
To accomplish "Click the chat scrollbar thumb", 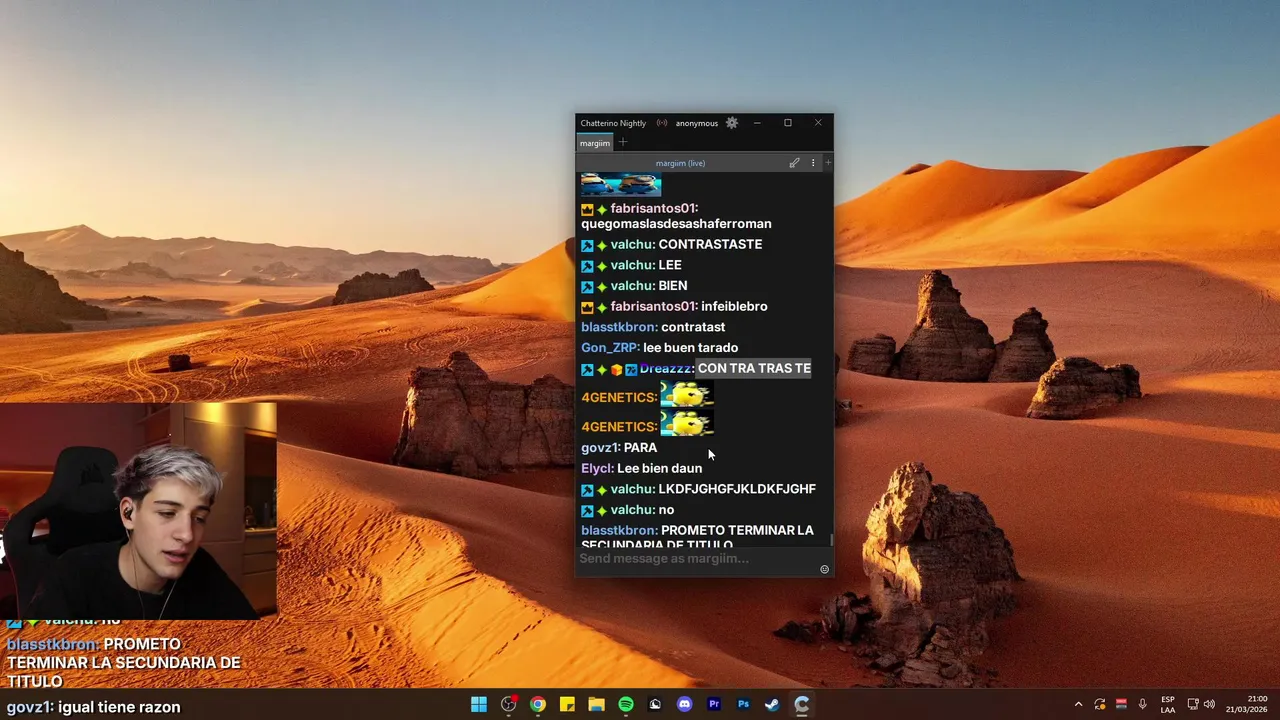I will point(831,540).
